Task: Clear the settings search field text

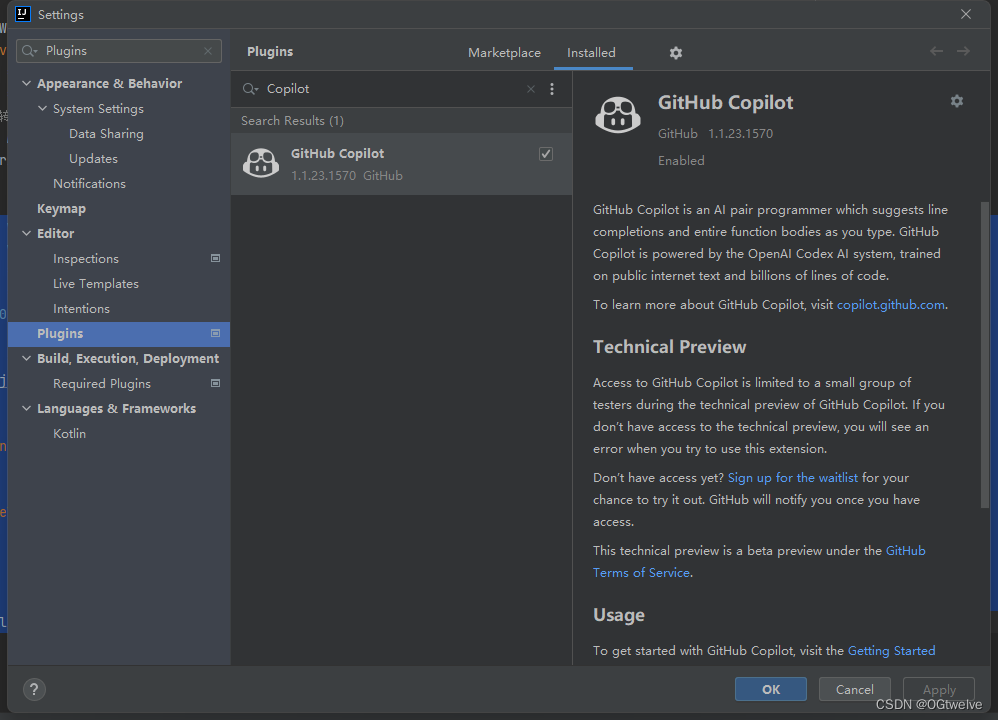Action: 208,51
